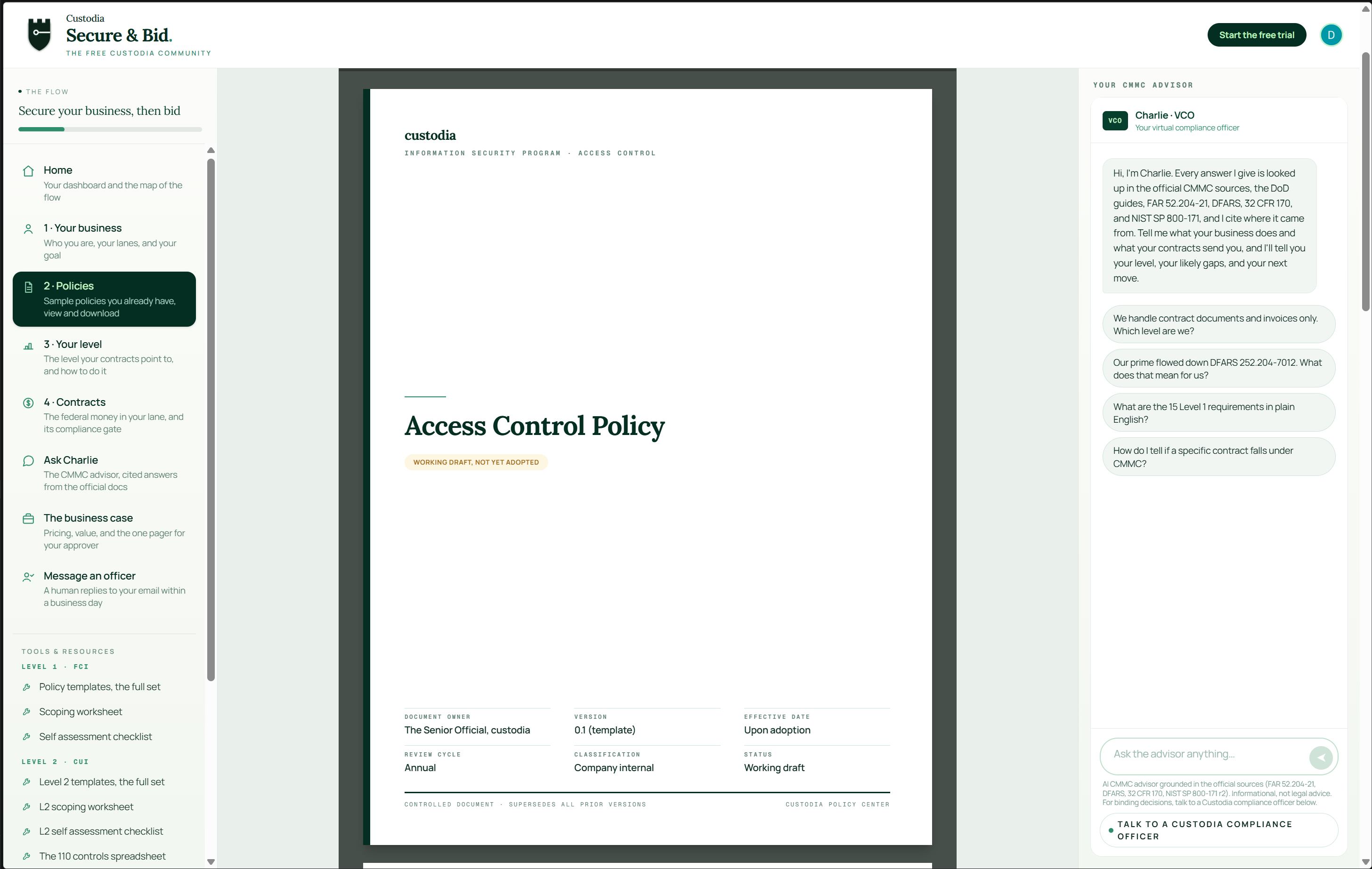Click the tool icon beside L2 scoping worksheet
The width and height of the screenshot is (1372, 869).
pos(26,807)
